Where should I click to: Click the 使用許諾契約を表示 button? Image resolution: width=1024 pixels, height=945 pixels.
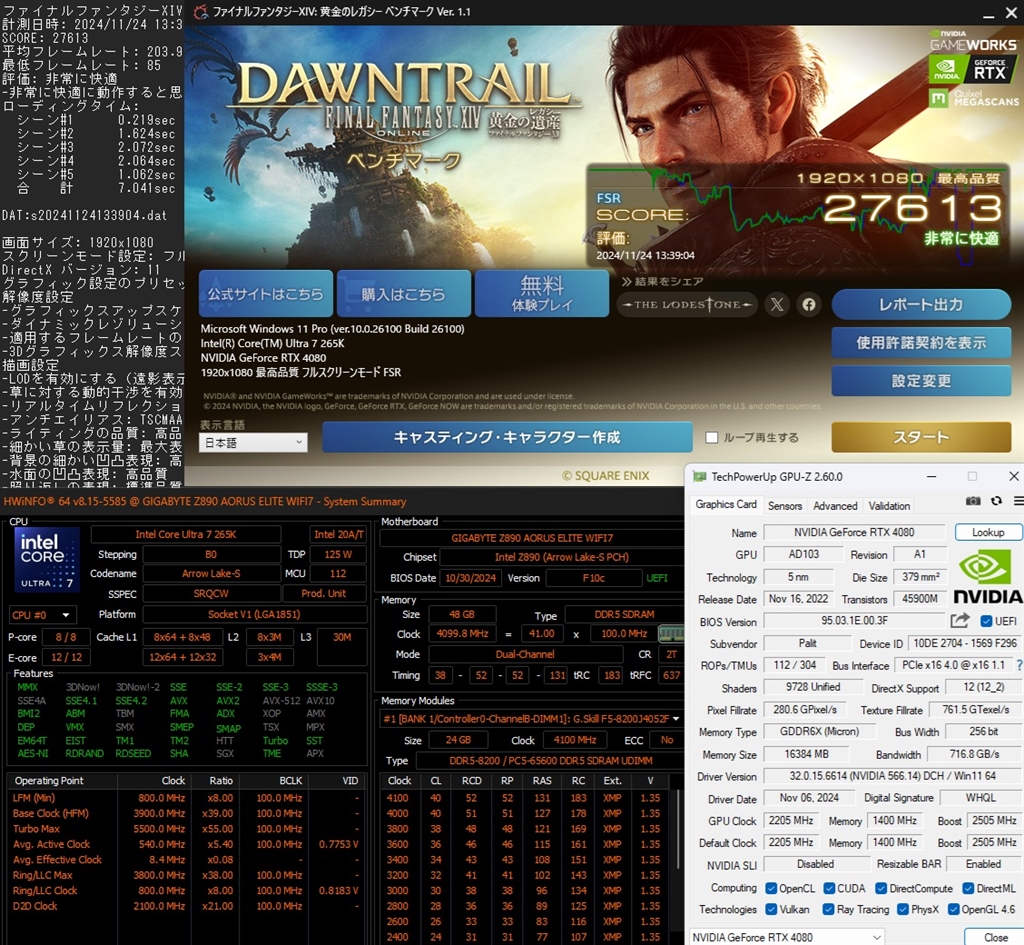(921, 343)
